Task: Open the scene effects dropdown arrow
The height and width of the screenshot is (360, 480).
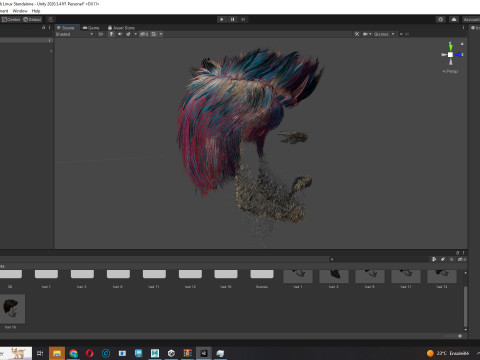Action: (x=135, y=34)
